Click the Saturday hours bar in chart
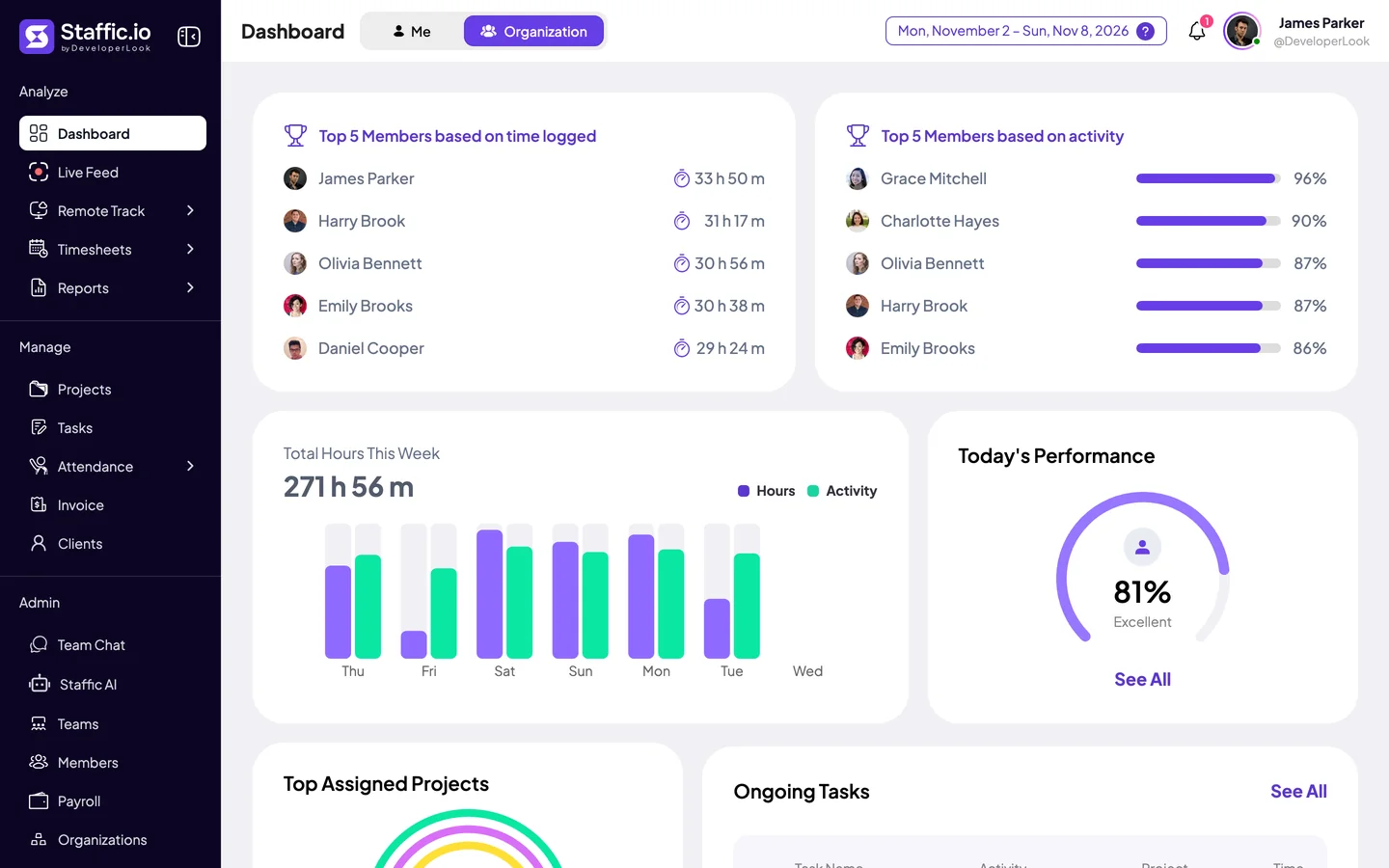The image size is (1389, 868). [490, 594]
